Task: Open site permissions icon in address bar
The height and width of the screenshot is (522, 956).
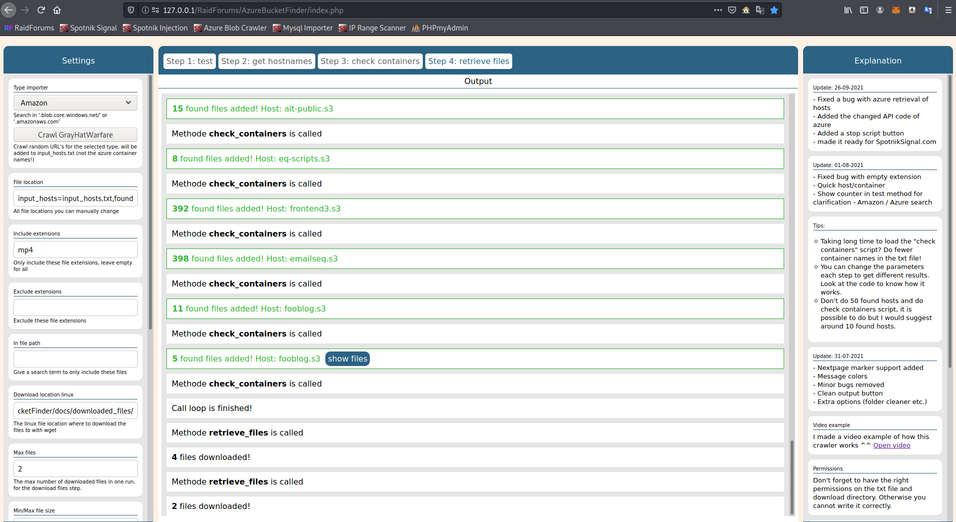Action: tap(155, 10)
